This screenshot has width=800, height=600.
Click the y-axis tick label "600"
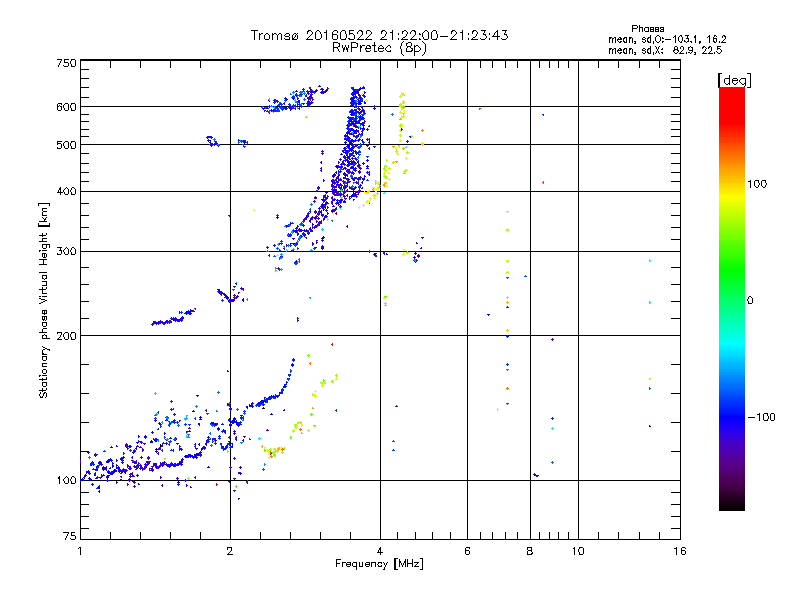(x=66, y=107)
